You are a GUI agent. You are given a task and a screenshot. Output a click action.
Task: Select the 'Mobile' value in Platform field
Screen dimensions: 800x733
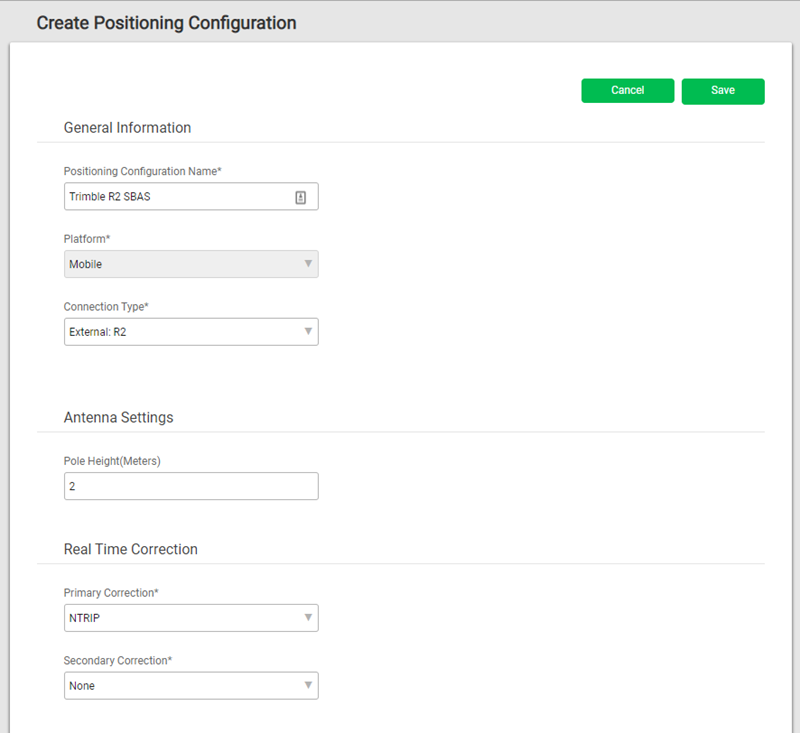pos(86,264)
